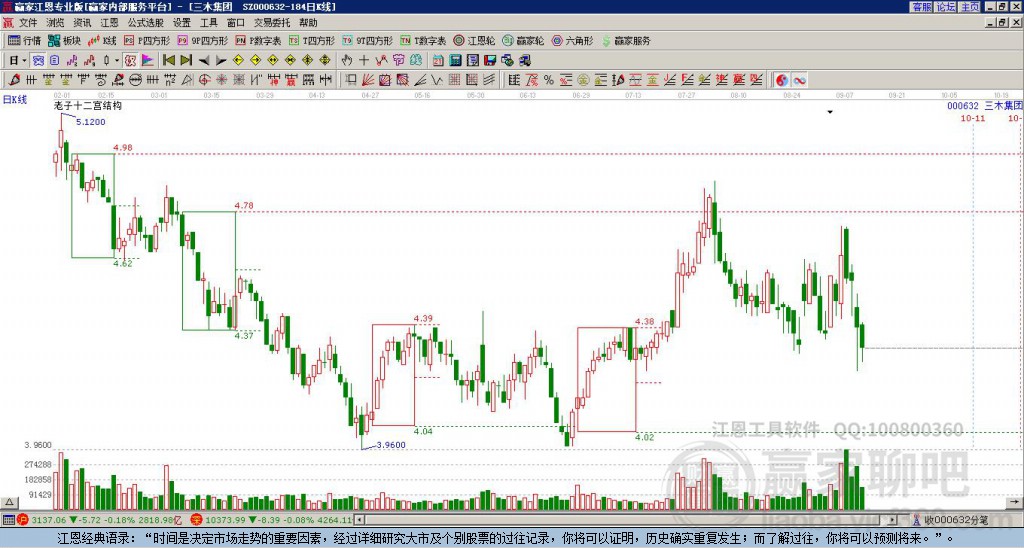Toggle the 权 adjustment icon
Image resolution: width=1024 pixels, height=548 pixels.
(x=130, y=61)
